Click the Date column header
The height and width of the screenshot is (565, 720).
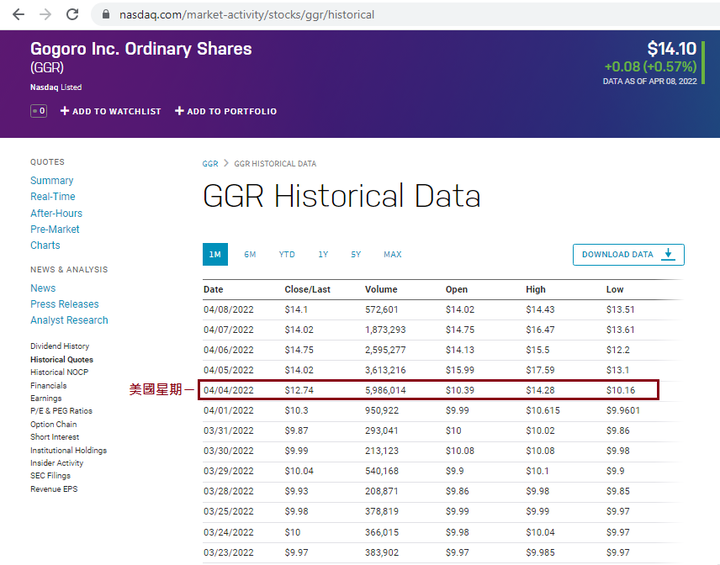click(x=214, y=289)
